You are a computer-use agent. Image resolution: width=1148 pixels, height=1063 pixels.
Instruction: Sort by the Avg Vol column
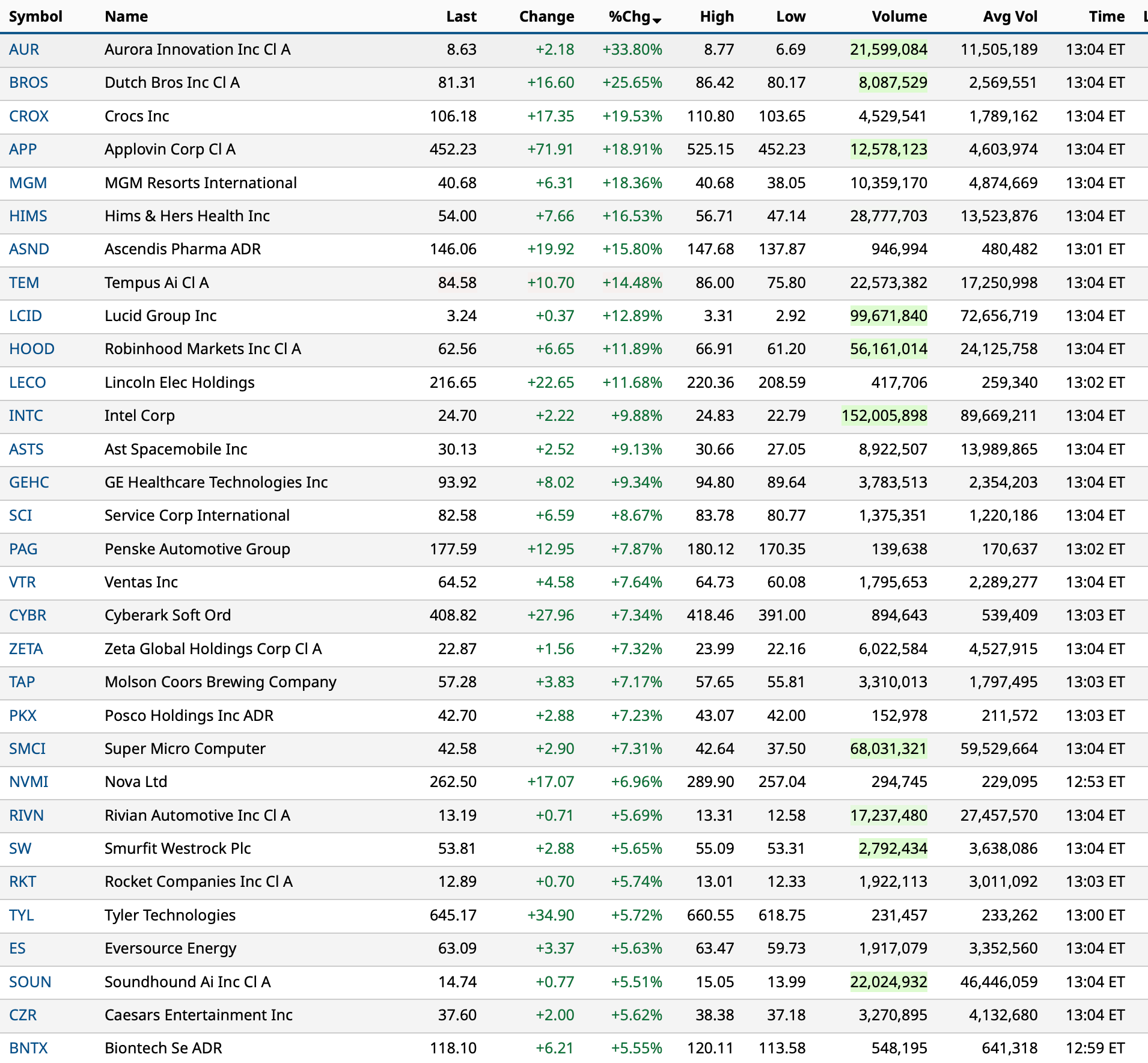point(1010,17)
